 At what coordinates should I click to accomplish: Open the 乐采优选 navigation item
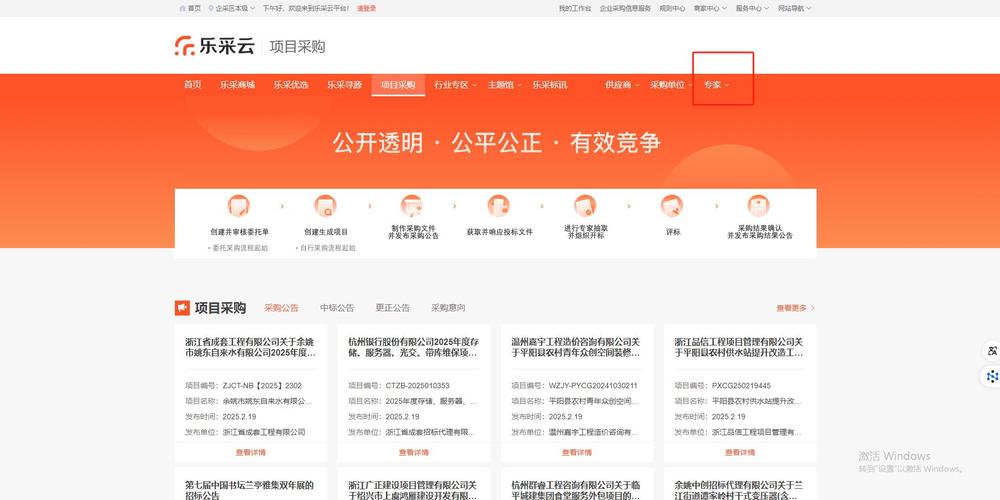[x=291, y=85]
